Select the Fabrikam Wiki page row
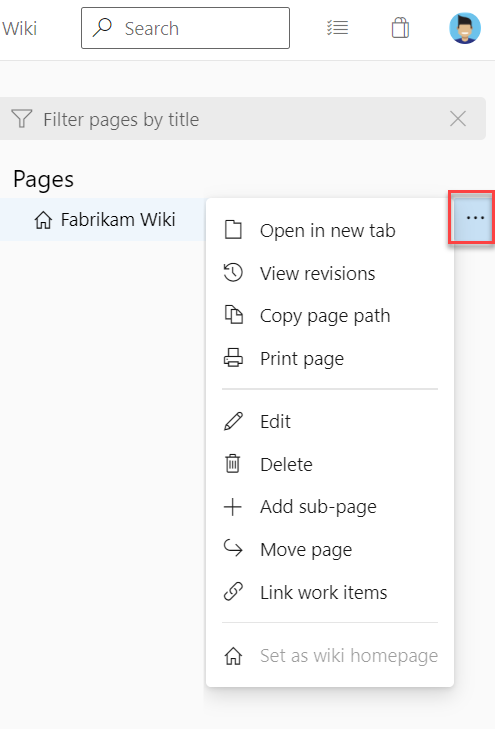 coord(102,219)
